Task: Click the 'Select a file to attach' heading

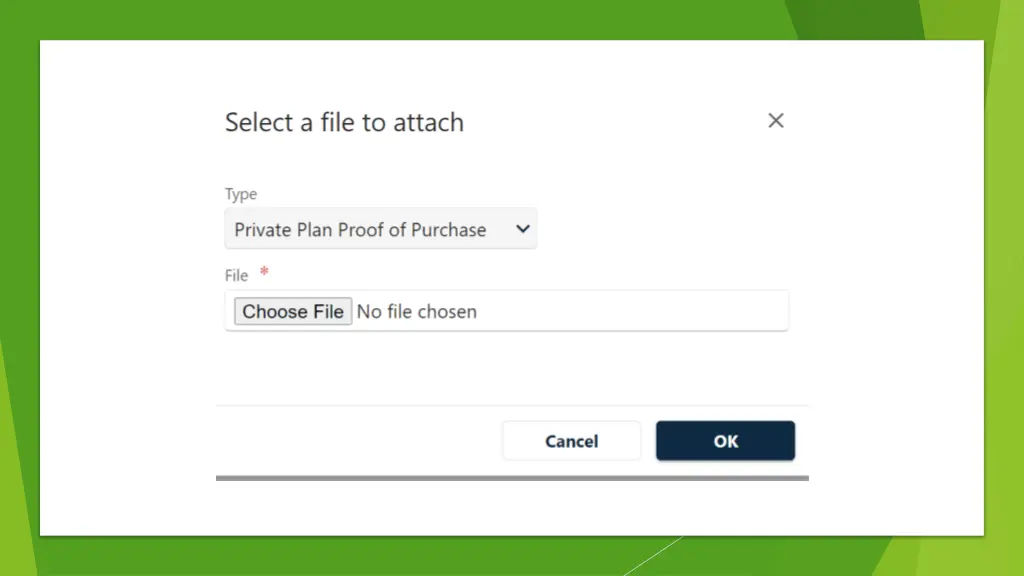Action: click(x=344, y=123)
